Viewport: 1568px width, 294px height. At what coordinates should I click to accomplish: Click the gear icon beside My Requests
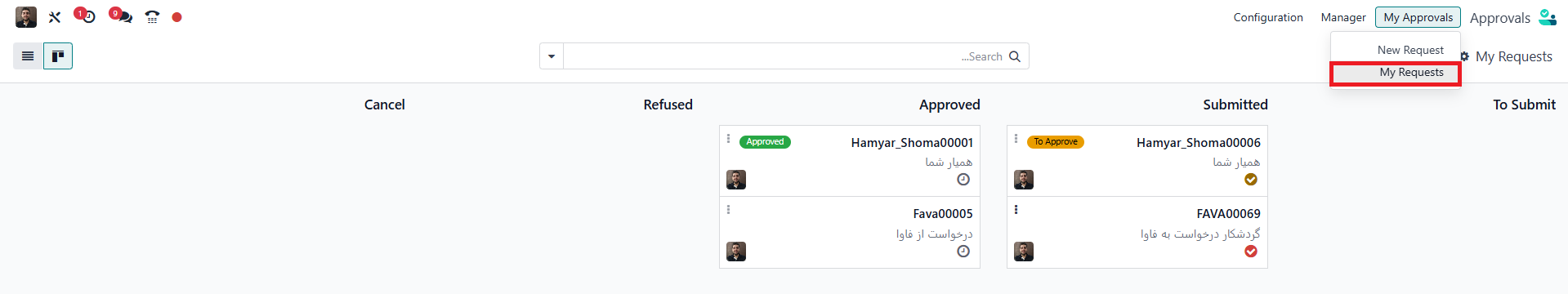tap(1464, 56)
